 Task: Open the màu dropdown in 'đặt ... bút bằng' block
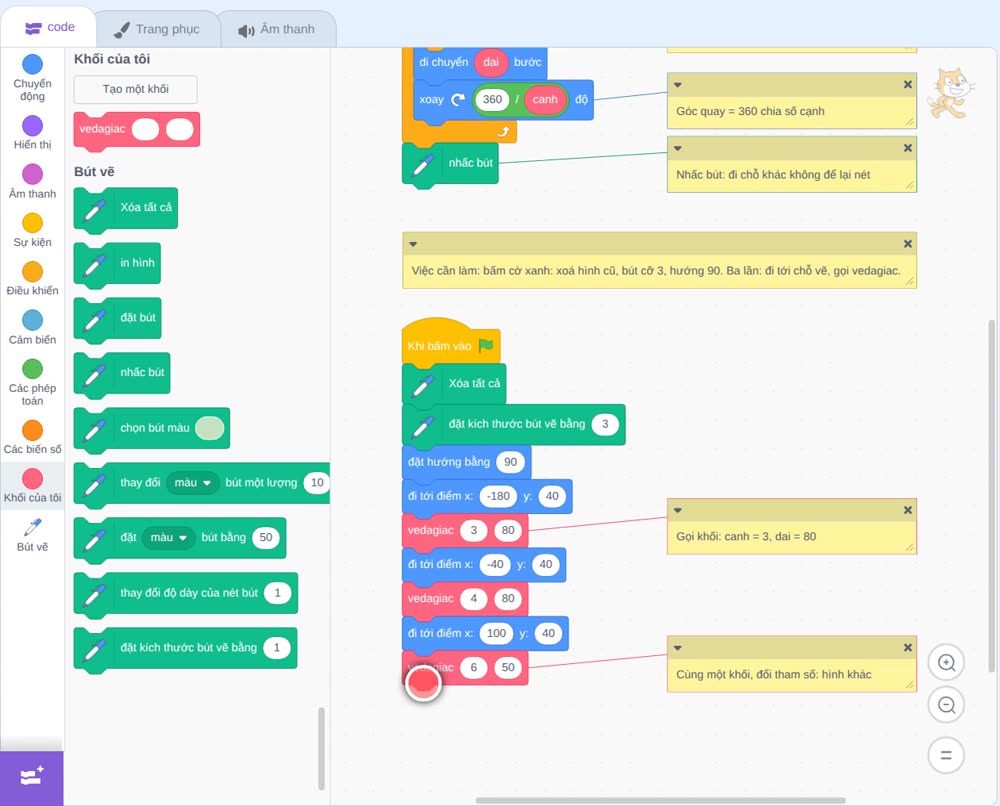pos(168,538)
